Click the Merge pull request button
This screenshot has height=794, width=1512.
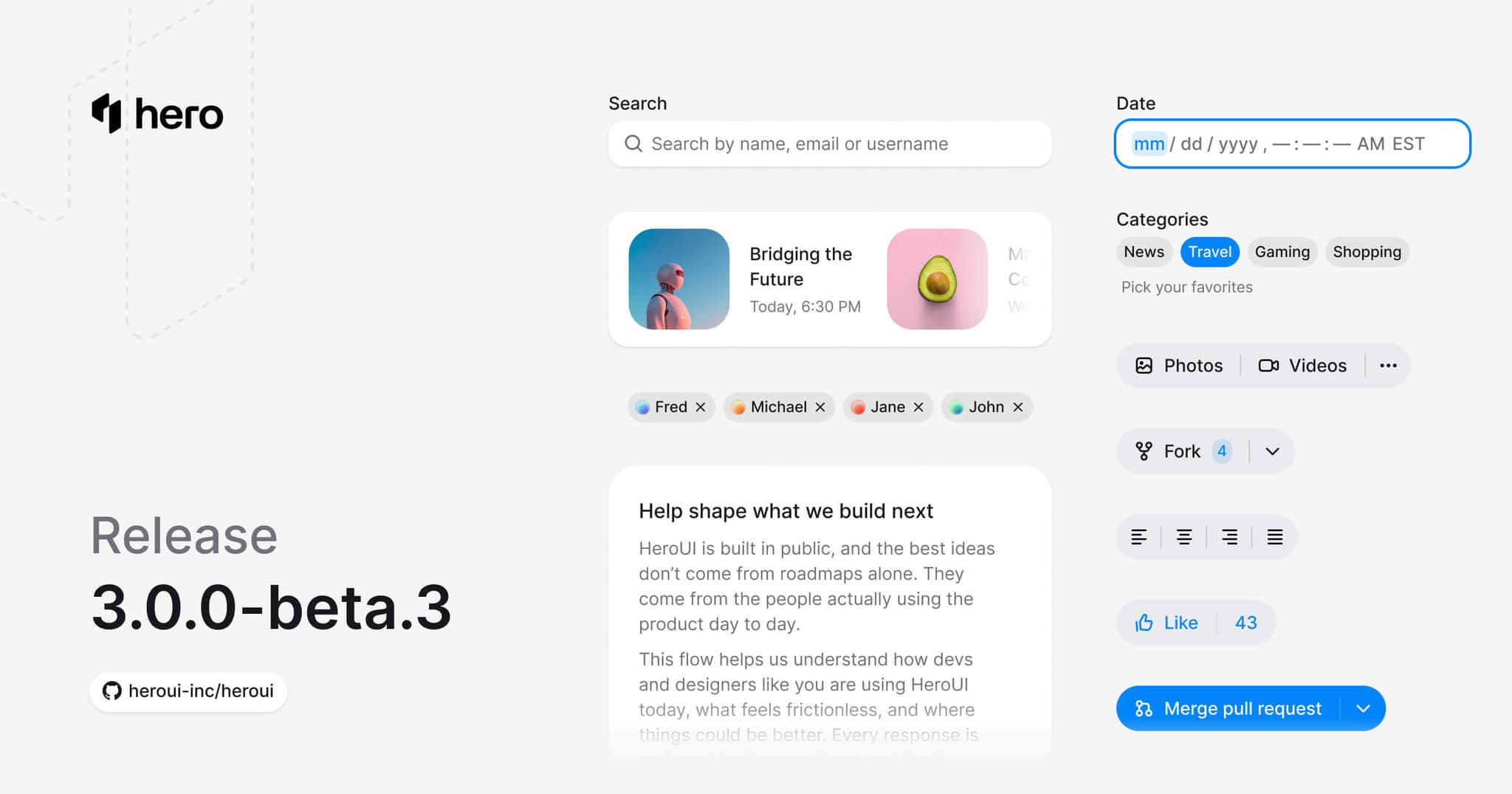[x=1242, y=708]
